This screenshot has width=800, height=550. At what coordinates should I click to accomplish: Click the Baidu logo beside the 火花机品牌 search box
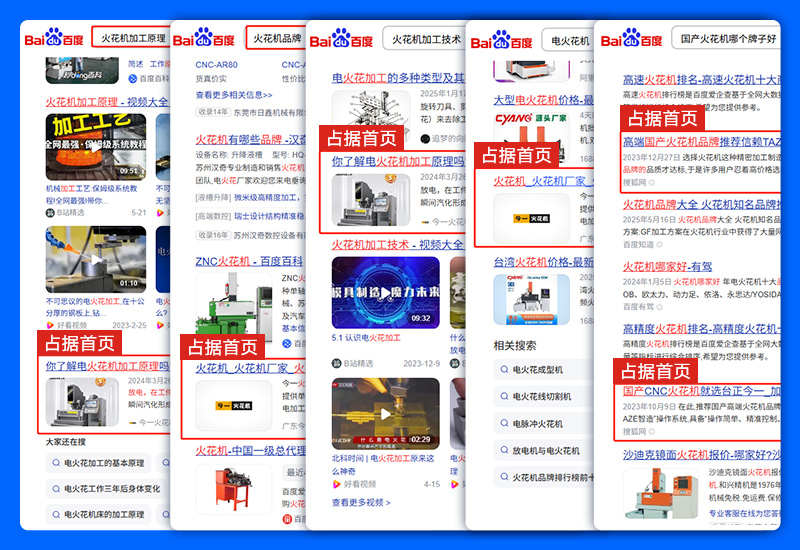(203, 38)
